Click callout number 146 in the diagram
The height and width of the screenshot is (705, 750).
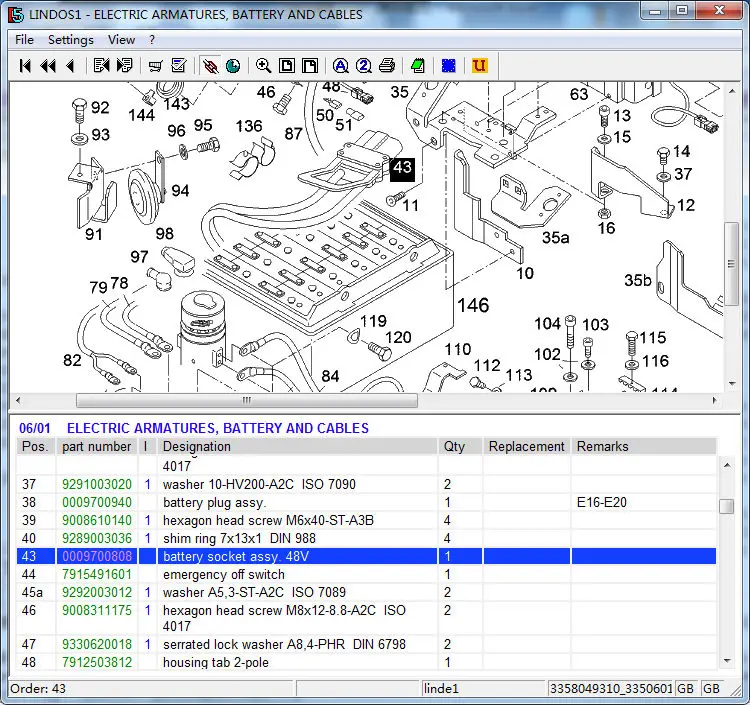(x=473, y=306)
